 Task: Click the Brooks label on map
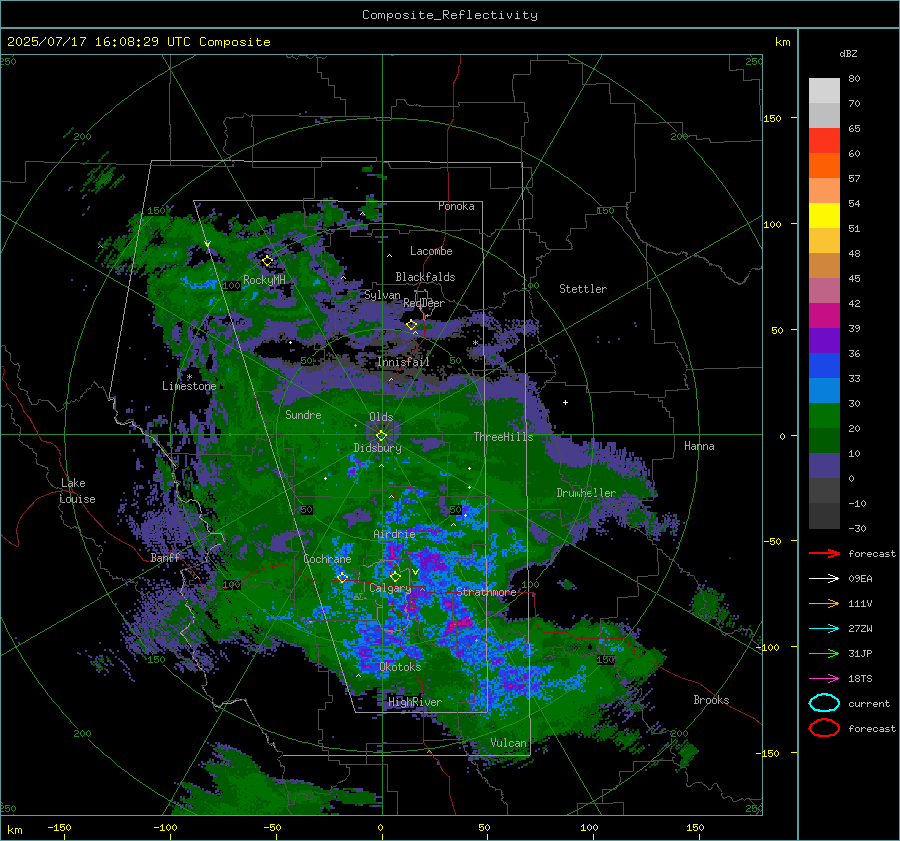click(x=711, y=700)
